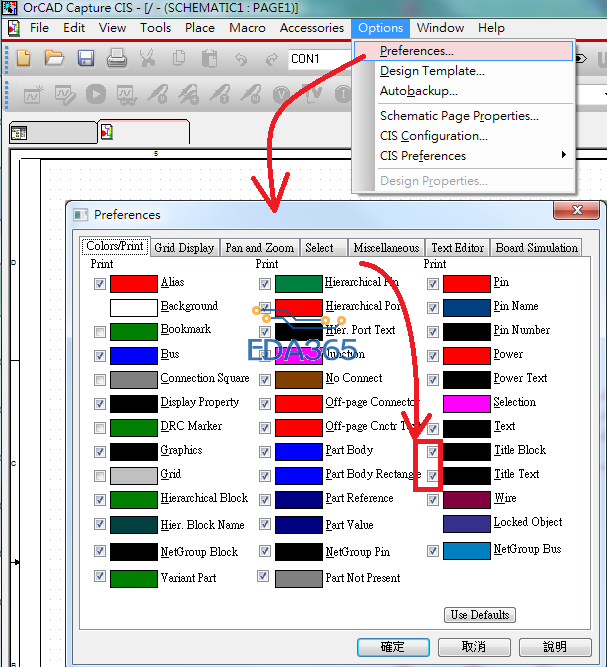This screenshot has width=607, height=667.
Task: Click the CON1 part search field
Action: [x=320, y=59]
